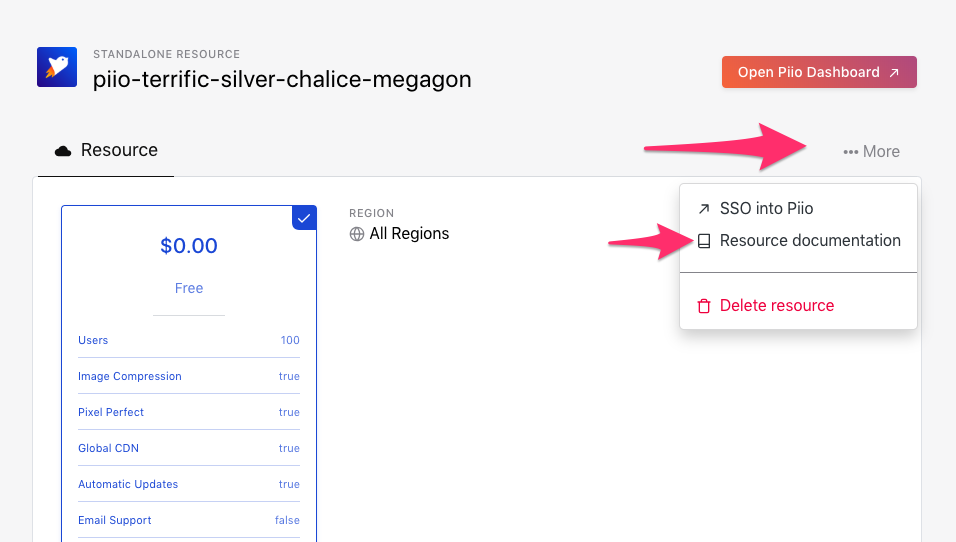Viewport: 956px width, 542px height.
Task: Choose SSO into Piio menu entry
Action: click(766, 209)
